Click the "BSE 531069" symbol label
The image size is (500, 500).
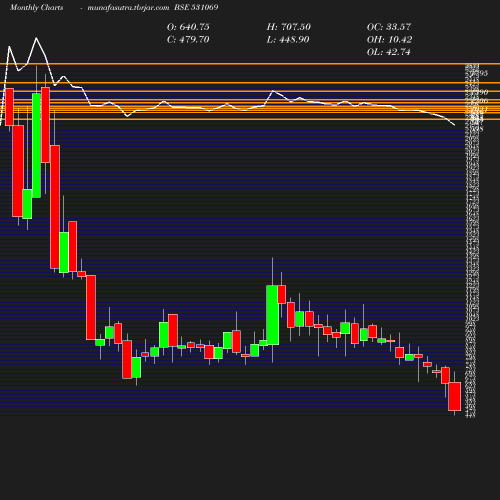pyautogui.click(x=196, y=7)
